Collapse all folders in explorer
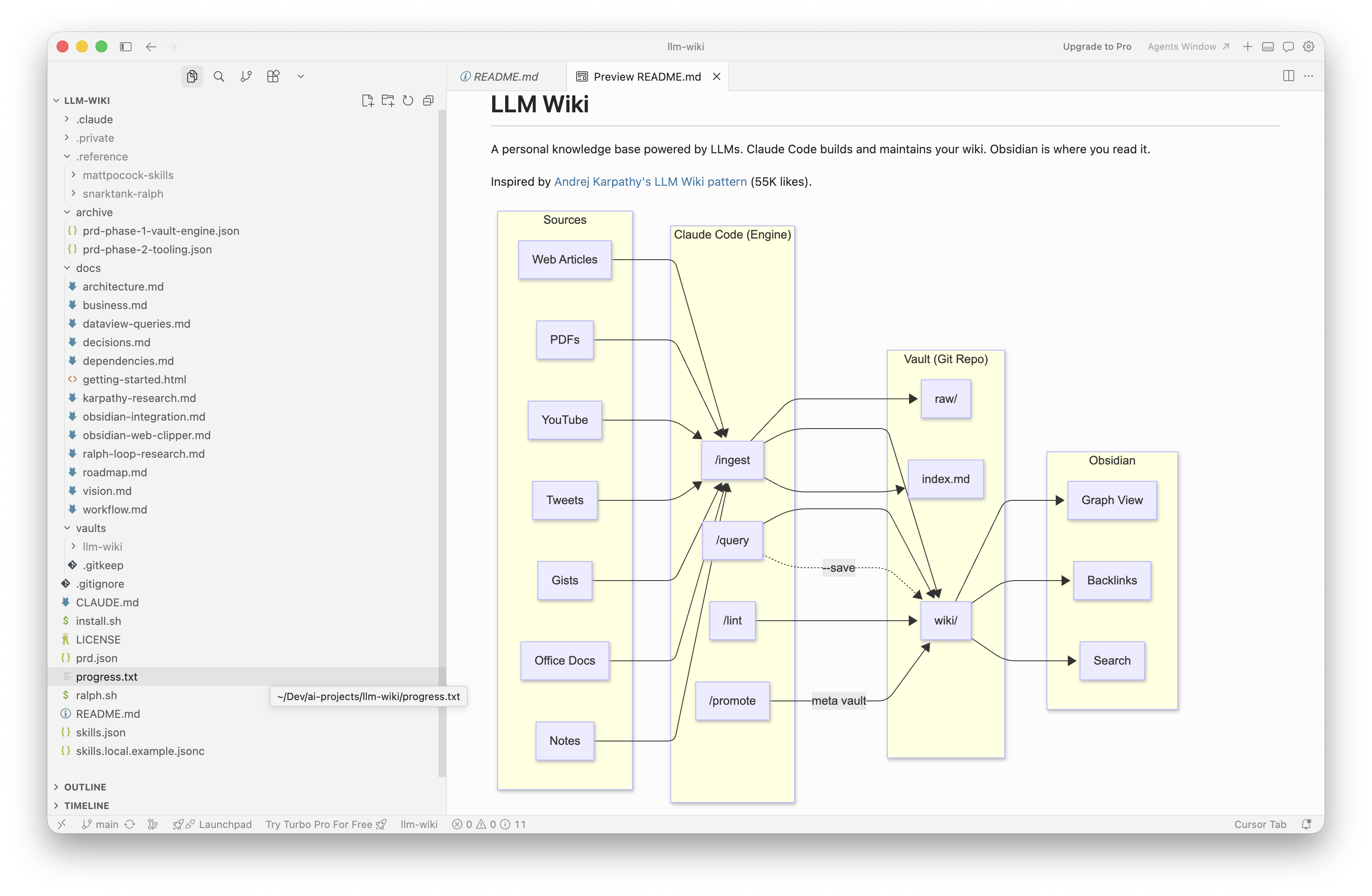This screenshot has height=896, width=1372. [x=428, y=100]
